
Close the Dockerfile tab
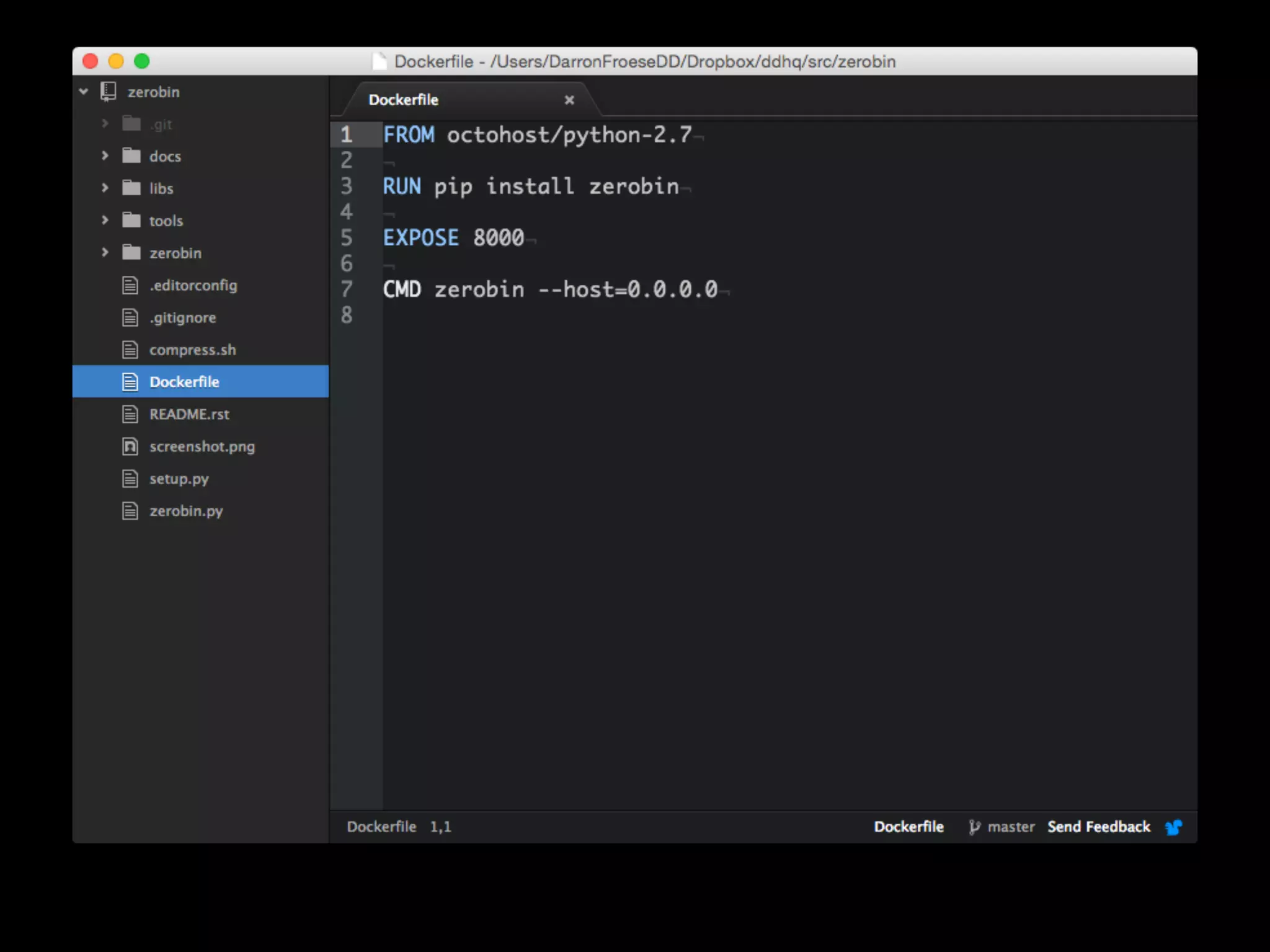click(569, 100)
